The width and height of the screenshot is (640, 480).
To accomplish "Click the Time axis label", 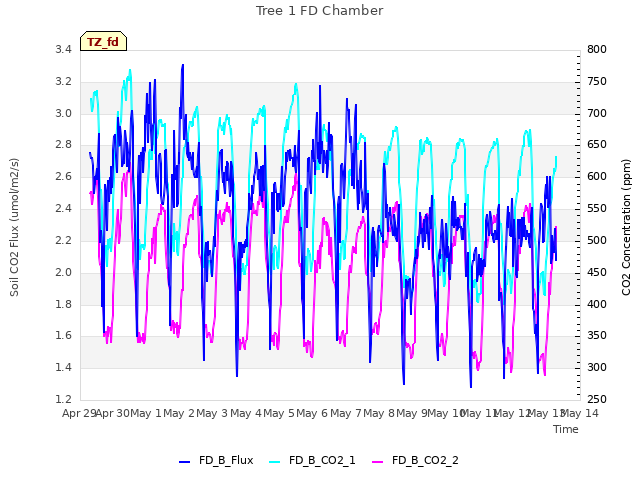I will click(x=566, y=429).
